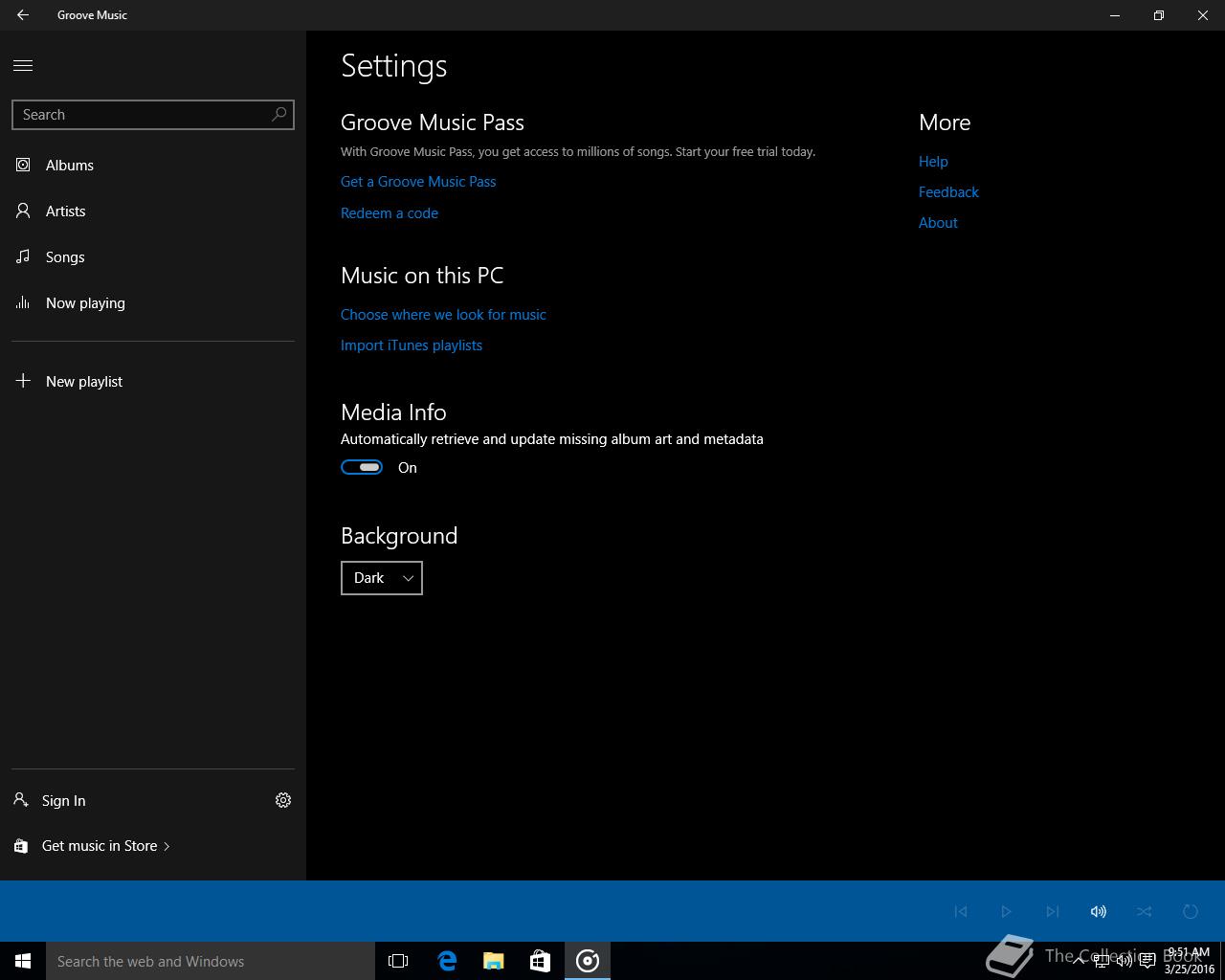1225x980 pixels.
Task: Click the Now playing bars icon
Action: click(23, 302)
